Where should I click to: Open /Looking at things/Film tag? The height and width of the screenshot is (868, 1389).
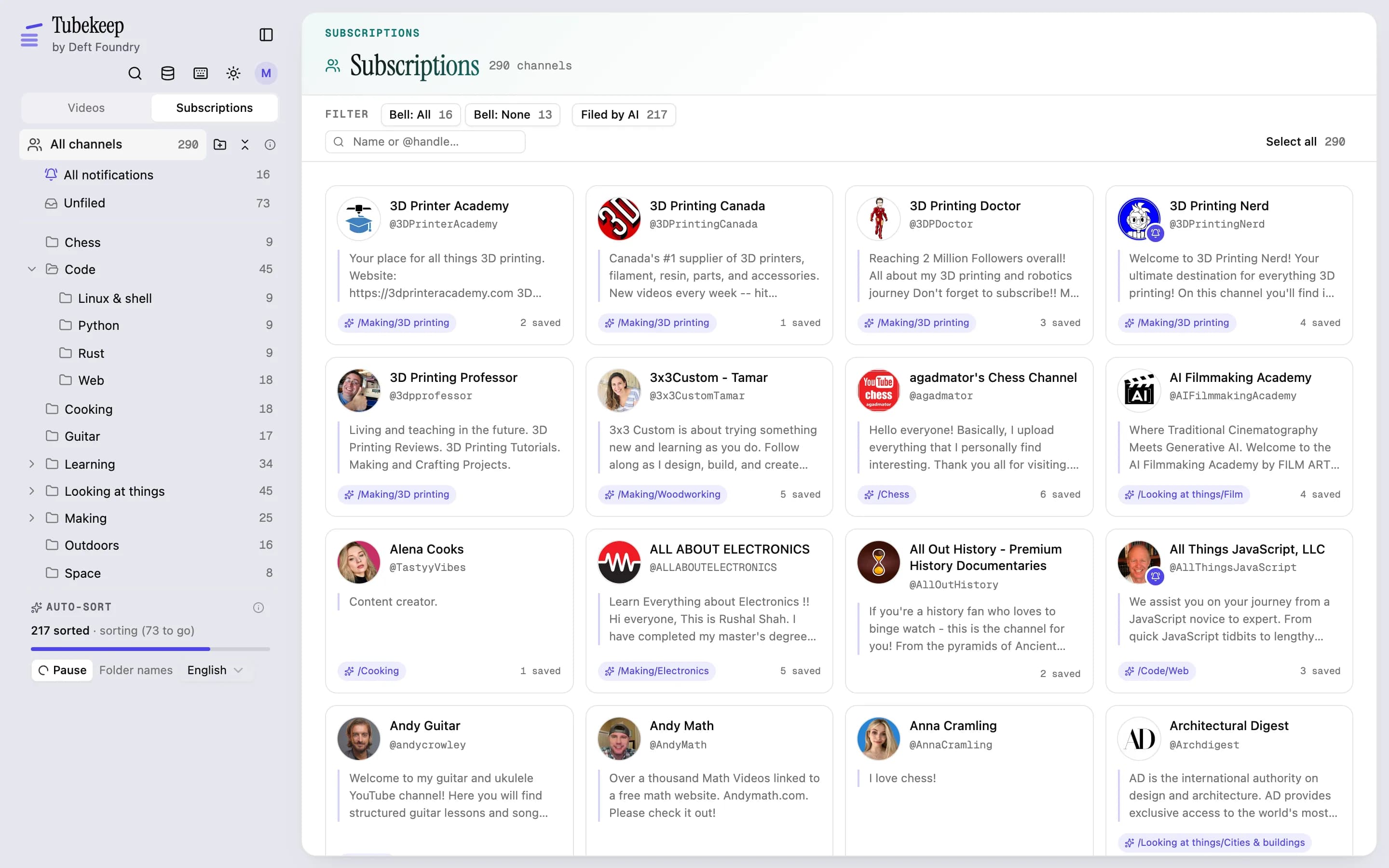pyautogui.click(x=1184, y=494)
